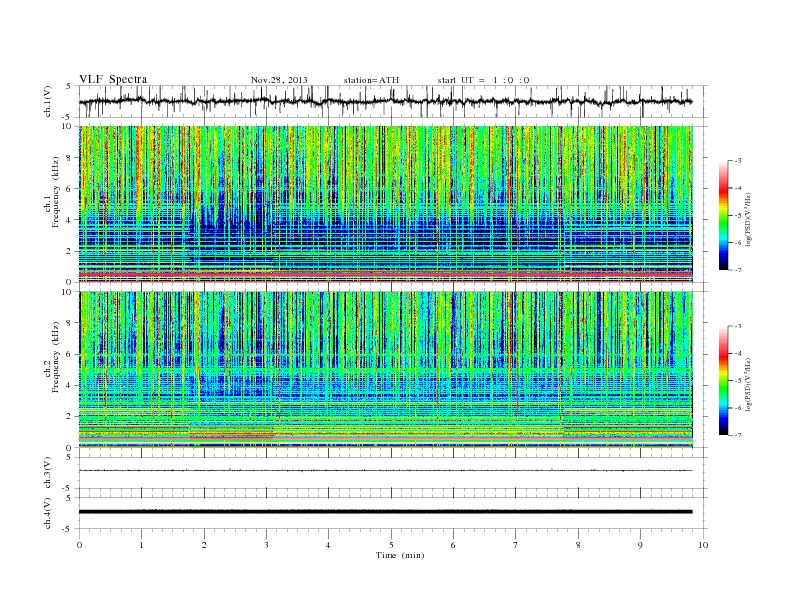
Task: Click the "ch.3(V)" y-axis label
Action: point(48,472)
